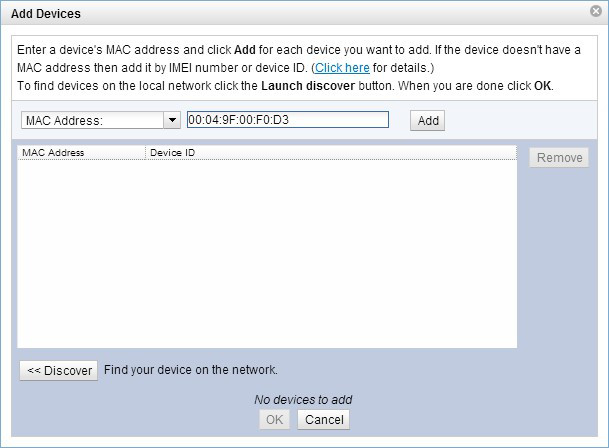Click the bold 'OK' word in instructions

[x=543, y=86]
